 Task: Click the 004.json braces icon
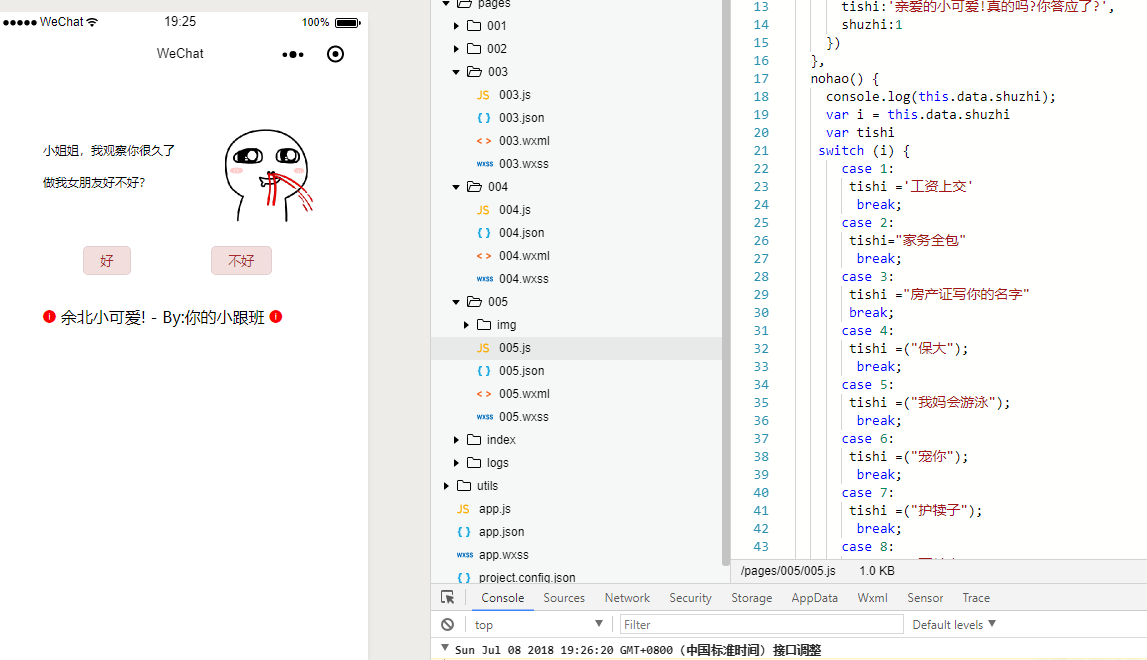click(x=484, y=233)
